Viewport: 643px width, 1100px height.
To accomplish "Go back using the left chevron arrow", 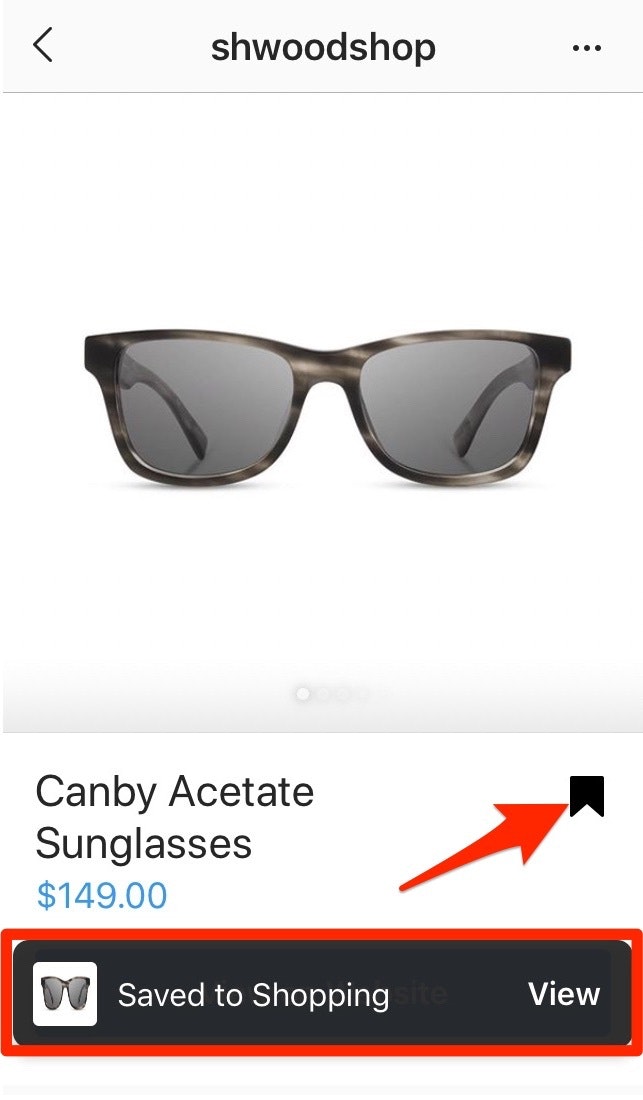I will click(43, 47).
